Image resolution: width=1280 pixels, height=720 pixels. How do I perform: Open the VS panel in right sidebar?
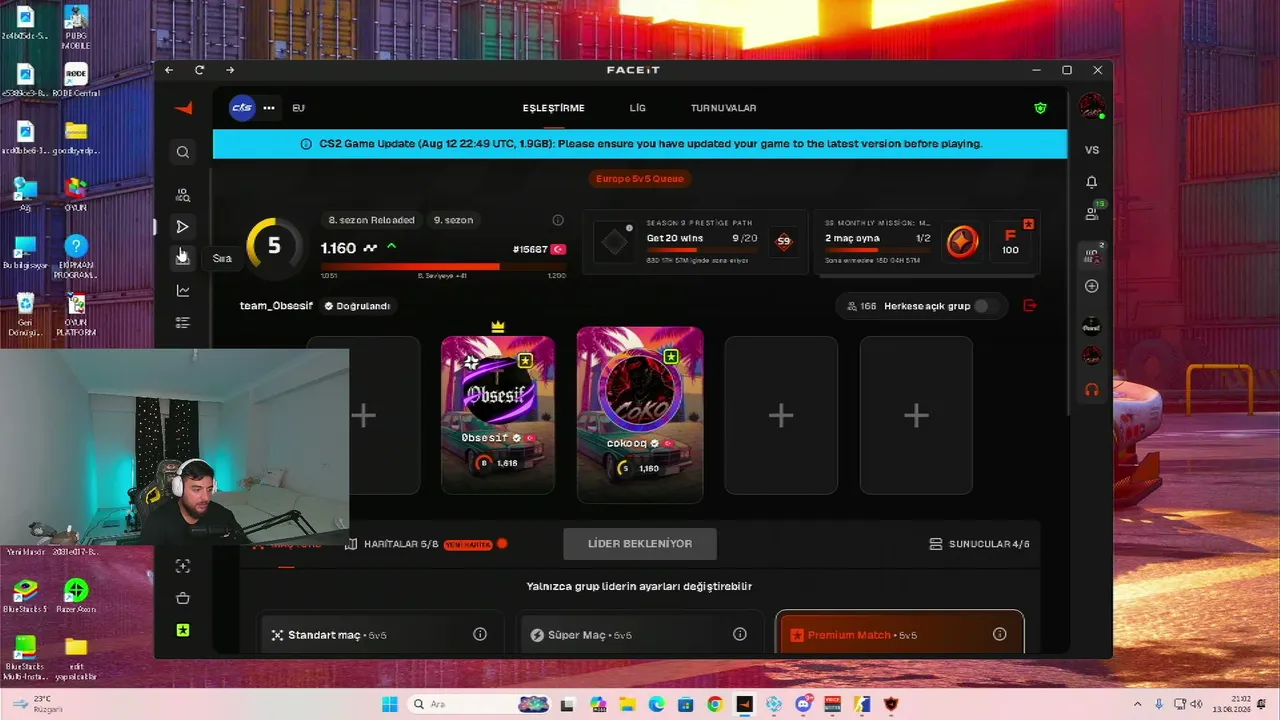pyautogui.click(x=1092, y=150)
